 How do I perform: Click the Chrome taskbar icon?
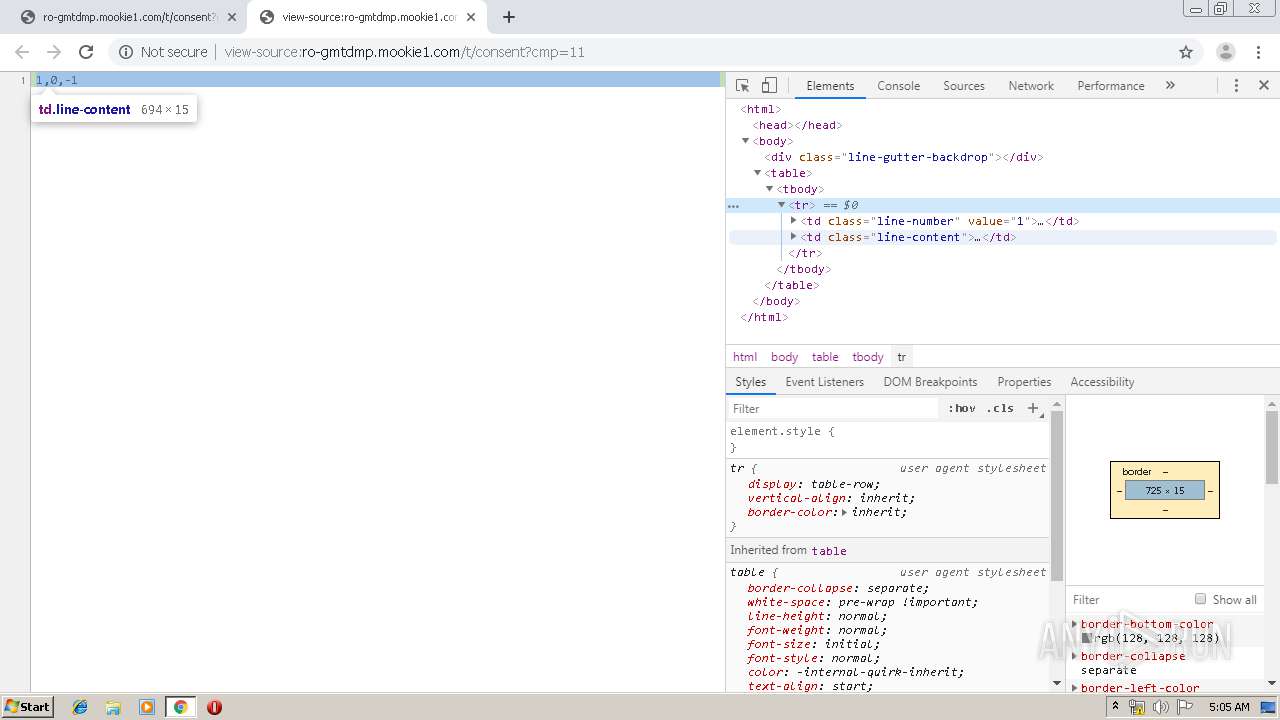pyautogui.click(x=180, y=707)
